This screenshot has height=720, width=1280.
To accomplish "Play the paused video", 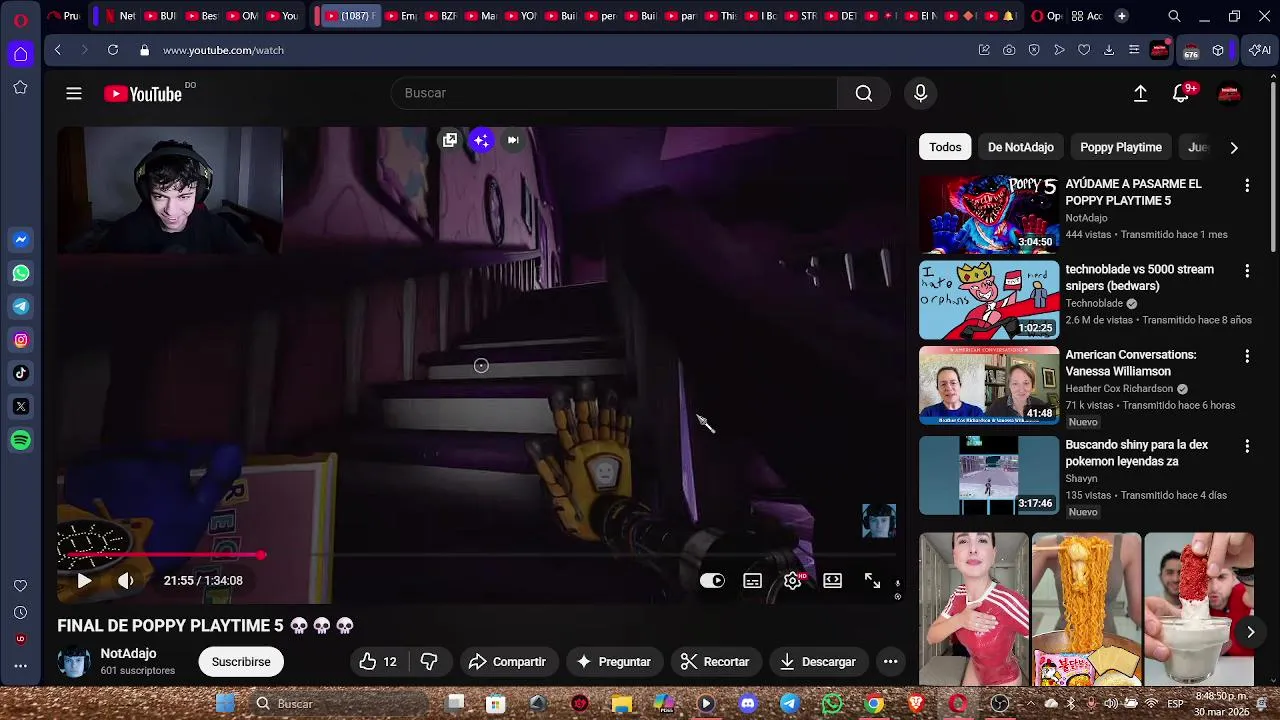I will pyautogui.click(x=85, y=580).
